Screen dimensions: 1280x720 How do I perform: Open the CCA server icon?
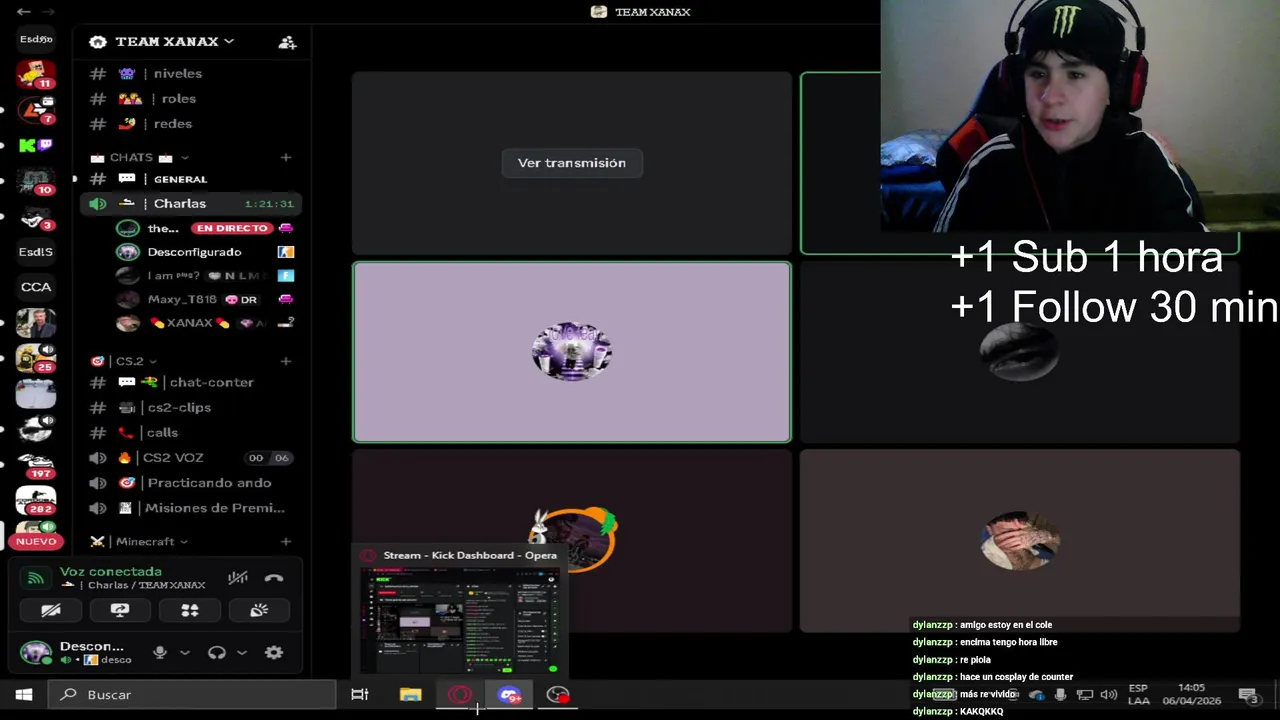36,287
